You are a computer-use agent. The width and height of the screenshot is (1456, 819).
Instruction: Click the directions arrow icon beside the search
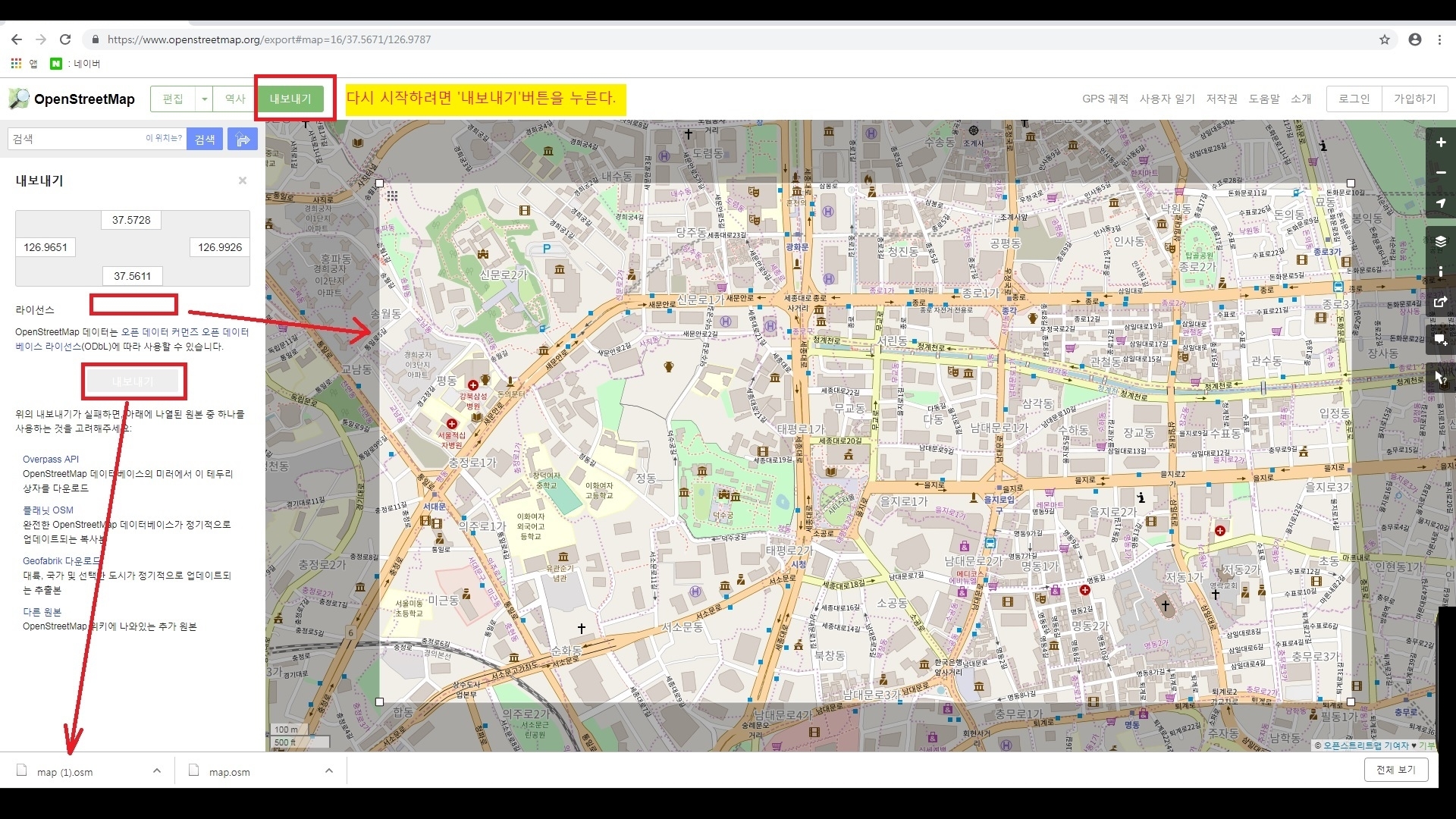(x=243, y=139)
